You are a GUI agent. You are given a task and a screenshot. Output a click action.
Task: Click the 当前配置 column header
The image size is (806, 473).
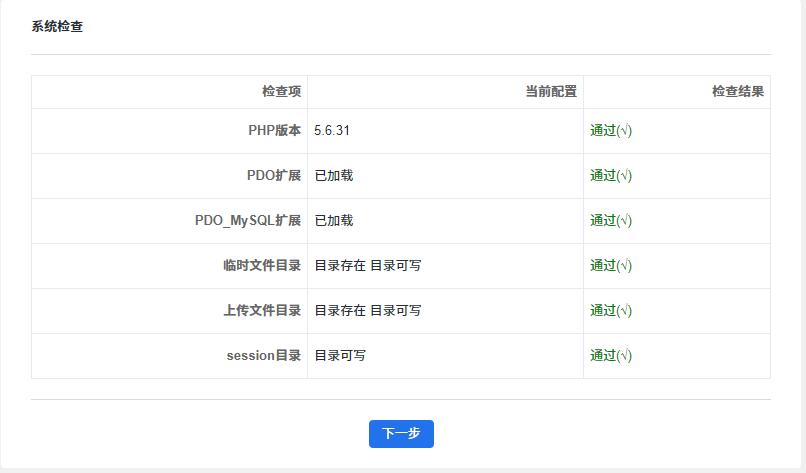click(551, 92)
